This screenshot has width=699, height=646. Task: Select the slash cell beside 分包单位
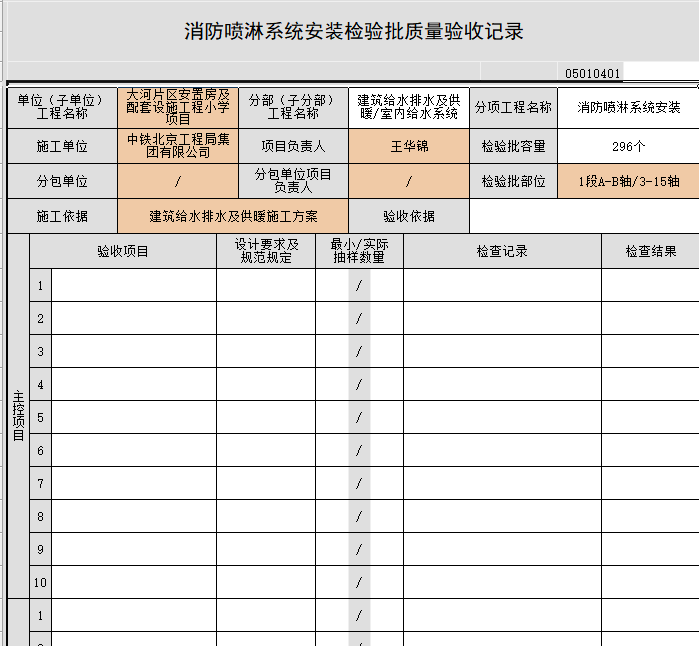(x=178, y=181)
